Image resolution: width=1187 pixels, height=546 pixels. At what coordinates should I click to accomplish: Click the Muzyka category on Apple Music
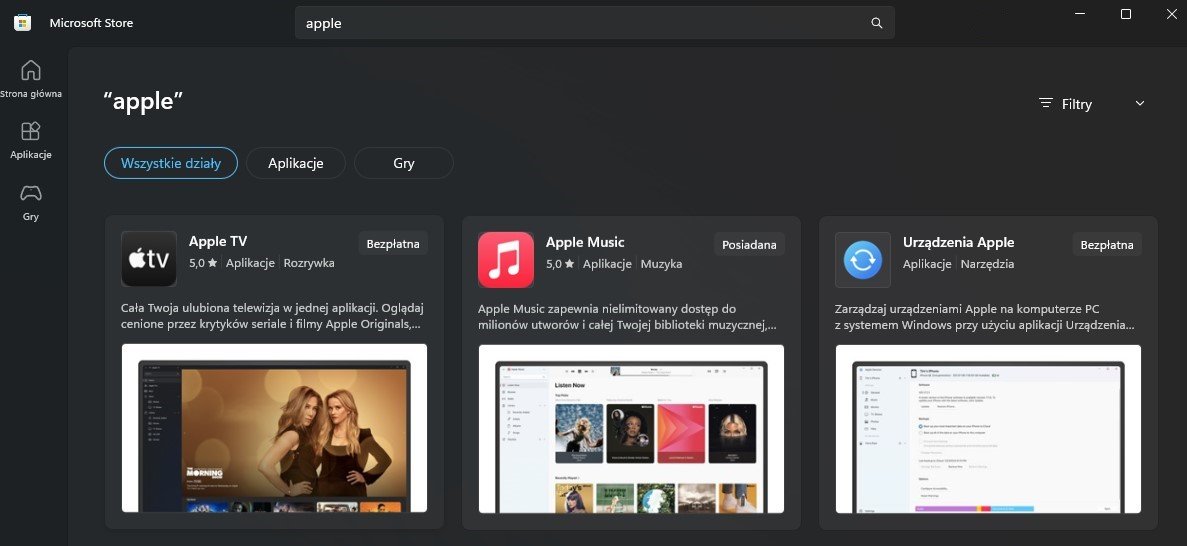pyautogui.click(x=662, y=264)
